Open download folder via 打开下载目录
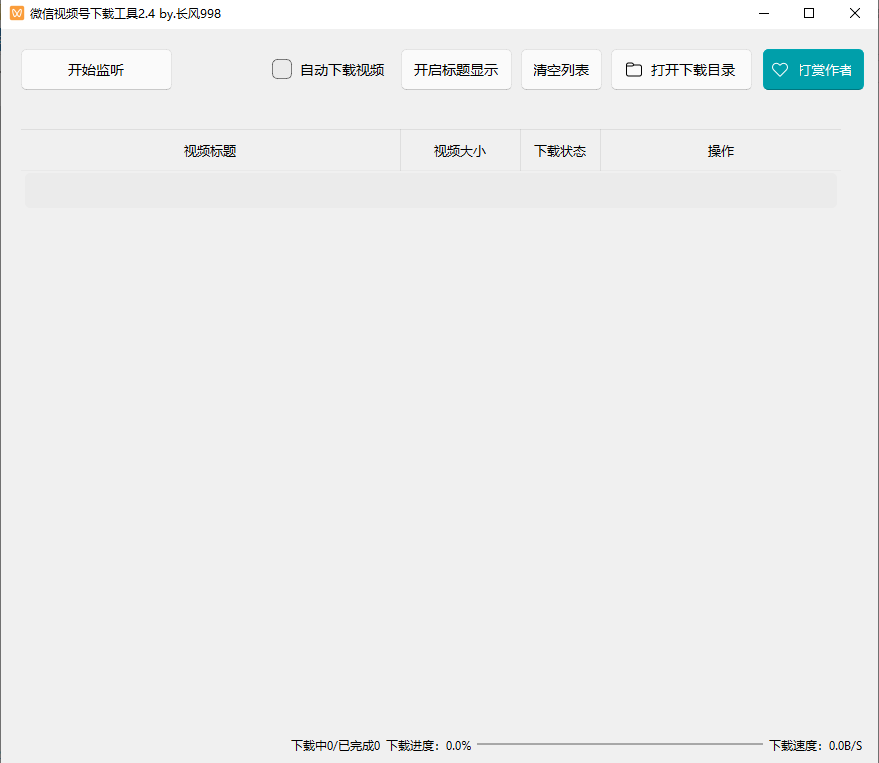Image resolution: width=879 pixels, height=763 pixels. click(x=681, y=70)
